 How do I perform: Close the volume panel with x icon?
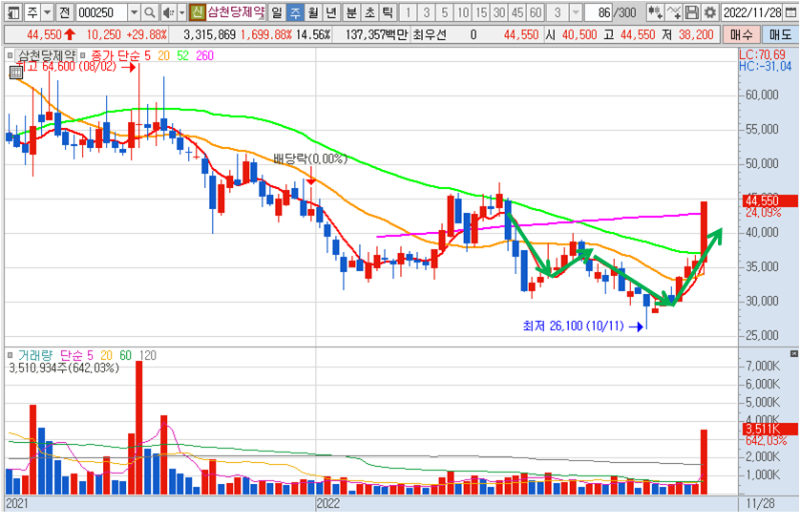point(794,353)
